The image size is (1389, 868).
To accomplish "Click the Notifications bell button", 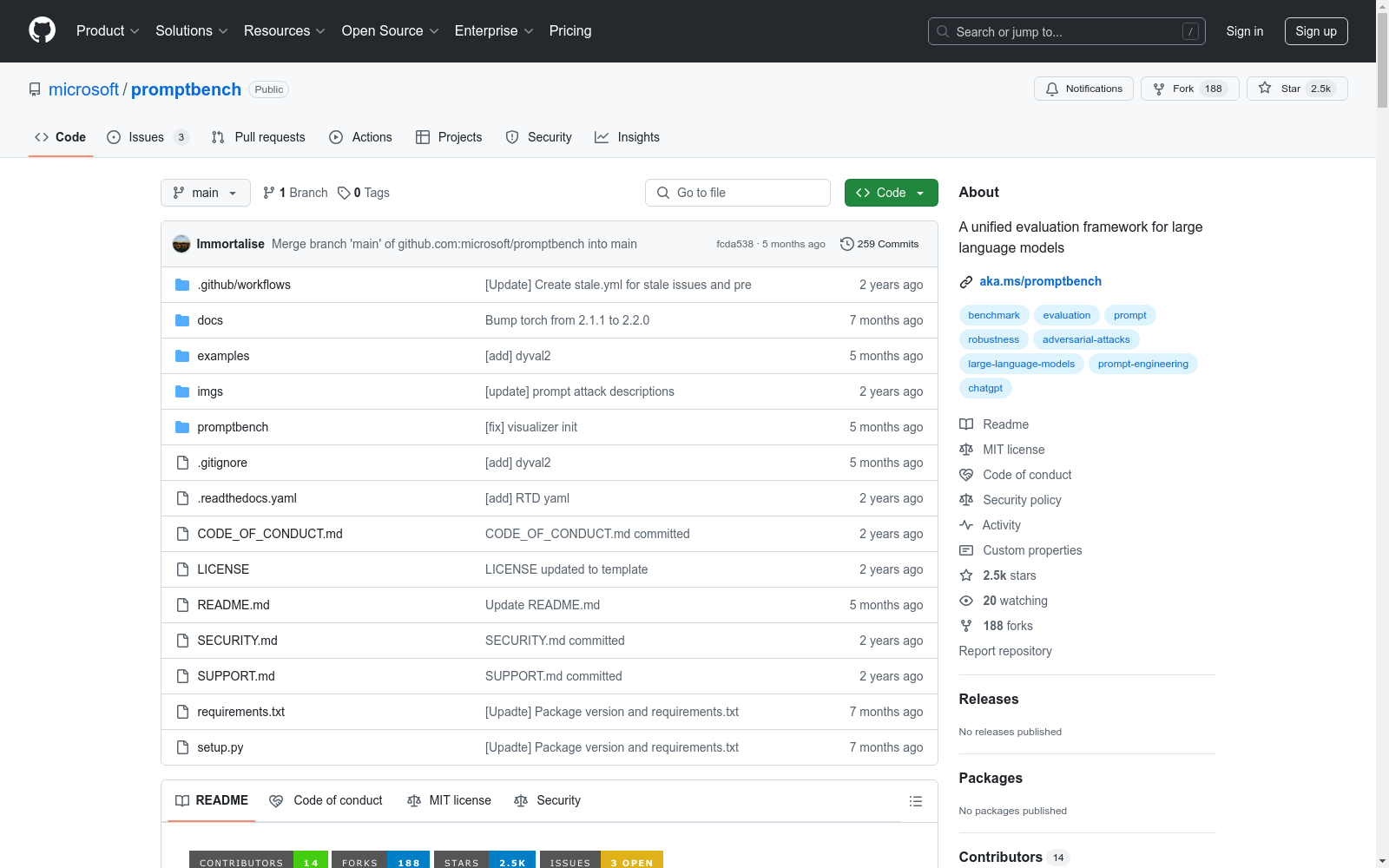I will (x=1083, y=89).
